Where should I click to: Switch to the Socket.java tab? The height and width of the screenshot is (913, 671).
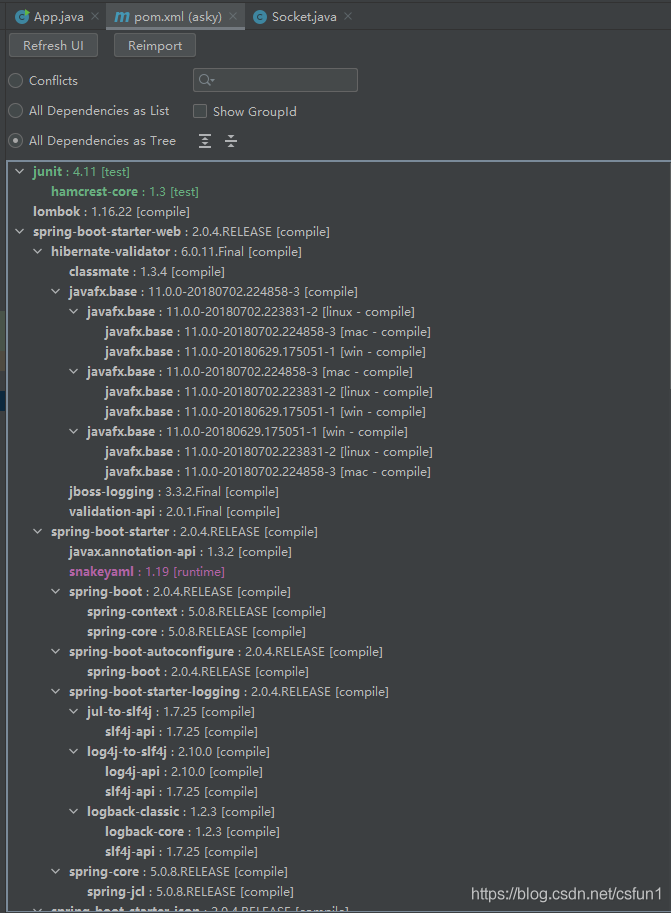click(303, 17)
